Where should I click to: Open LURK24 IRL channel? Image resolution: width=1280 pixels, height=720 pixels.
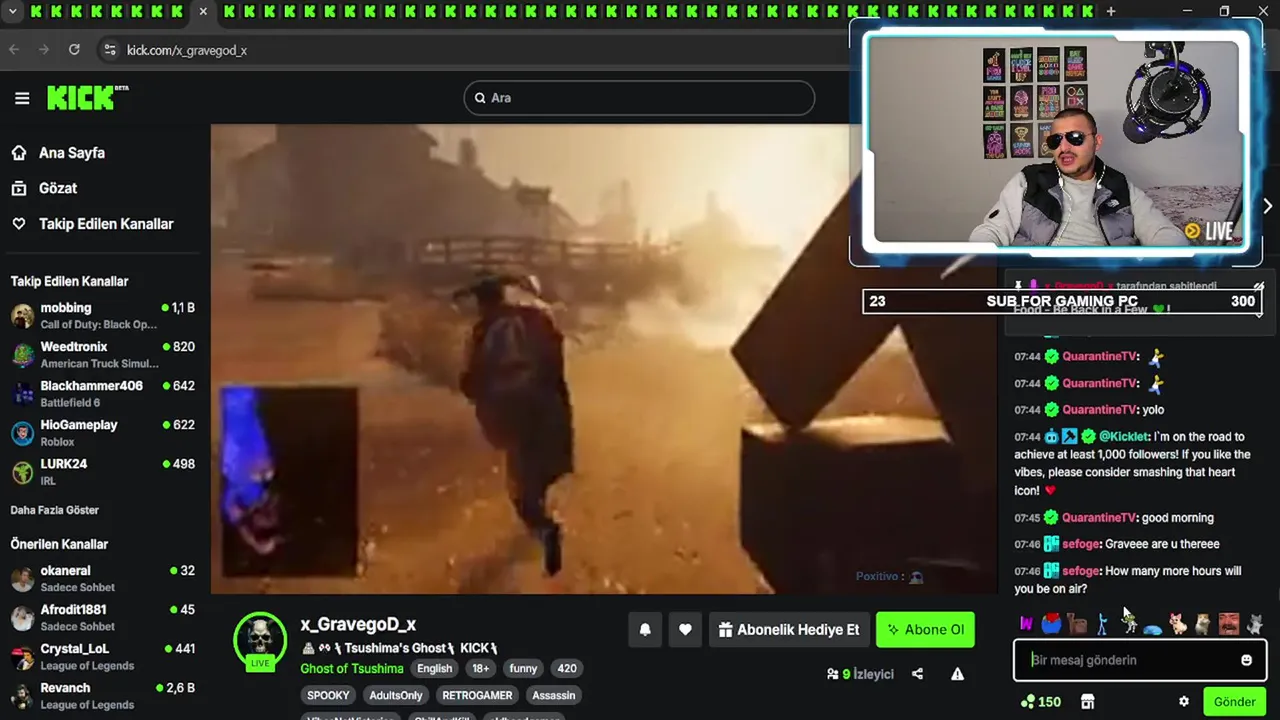[x=102, y=471]
